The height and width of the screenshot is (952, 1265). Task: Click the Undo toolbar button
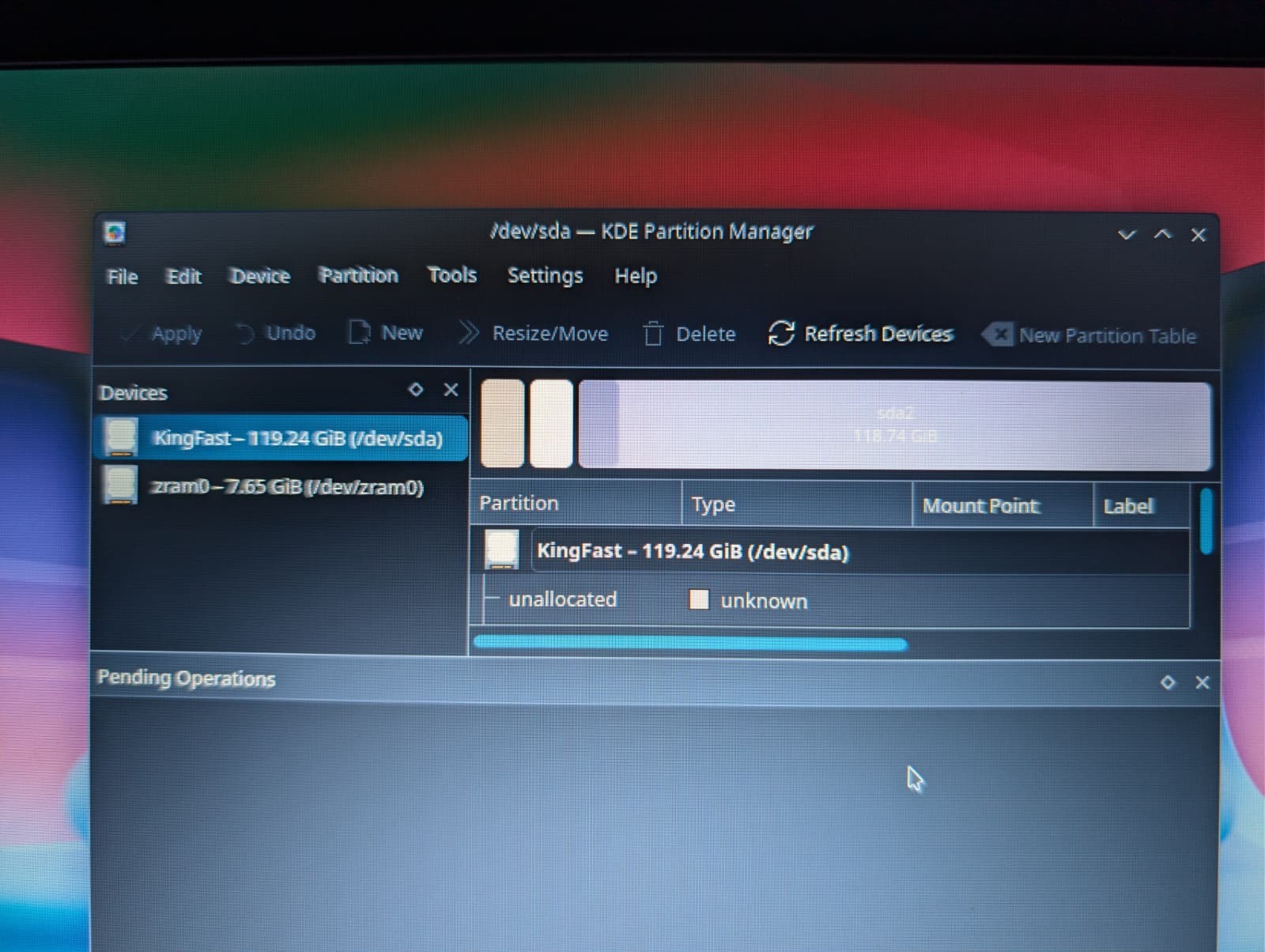pyautogui.click(x=277, y=333)
